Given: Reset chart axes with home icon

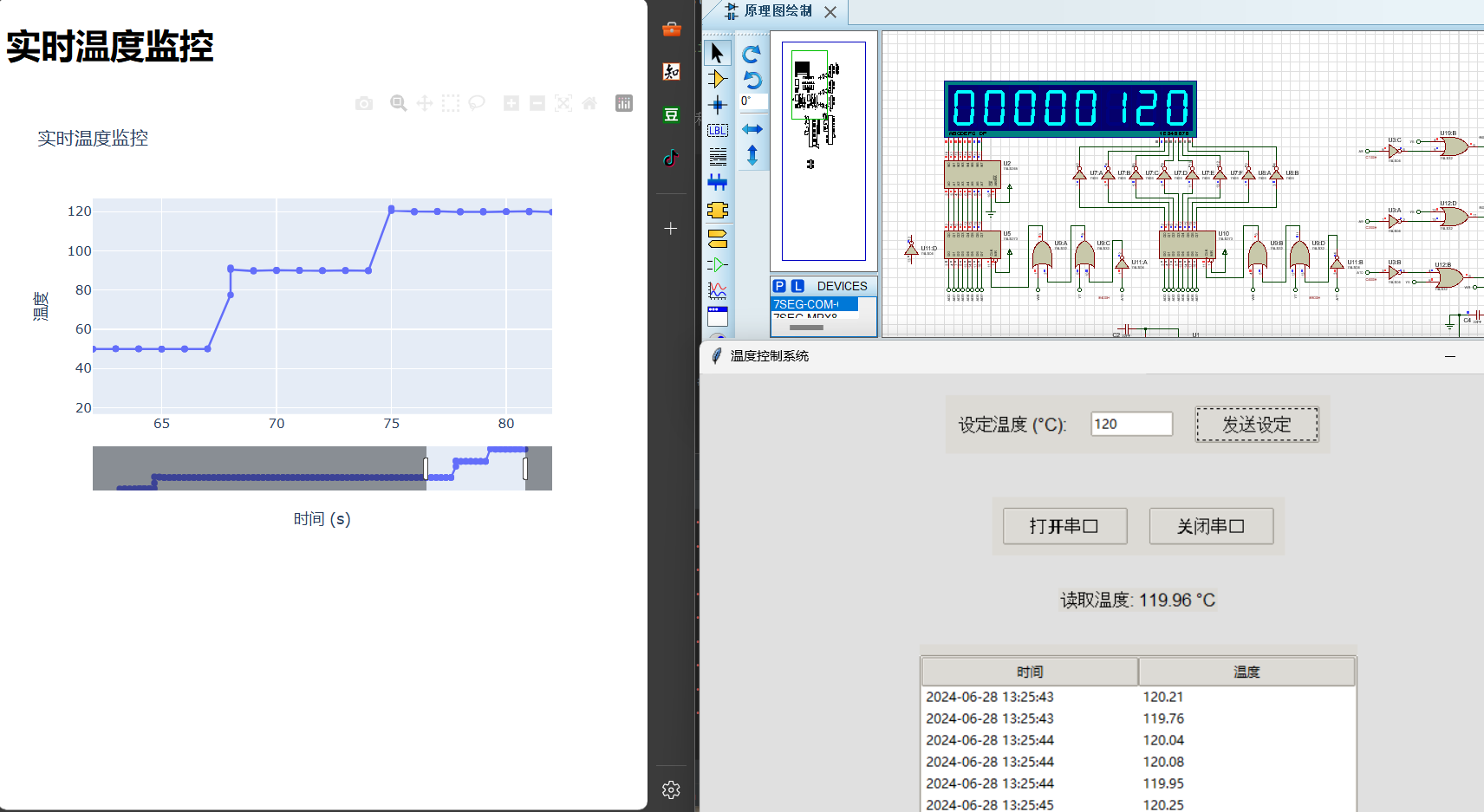Looking at the screenshot, I should (x=589, y=104).
